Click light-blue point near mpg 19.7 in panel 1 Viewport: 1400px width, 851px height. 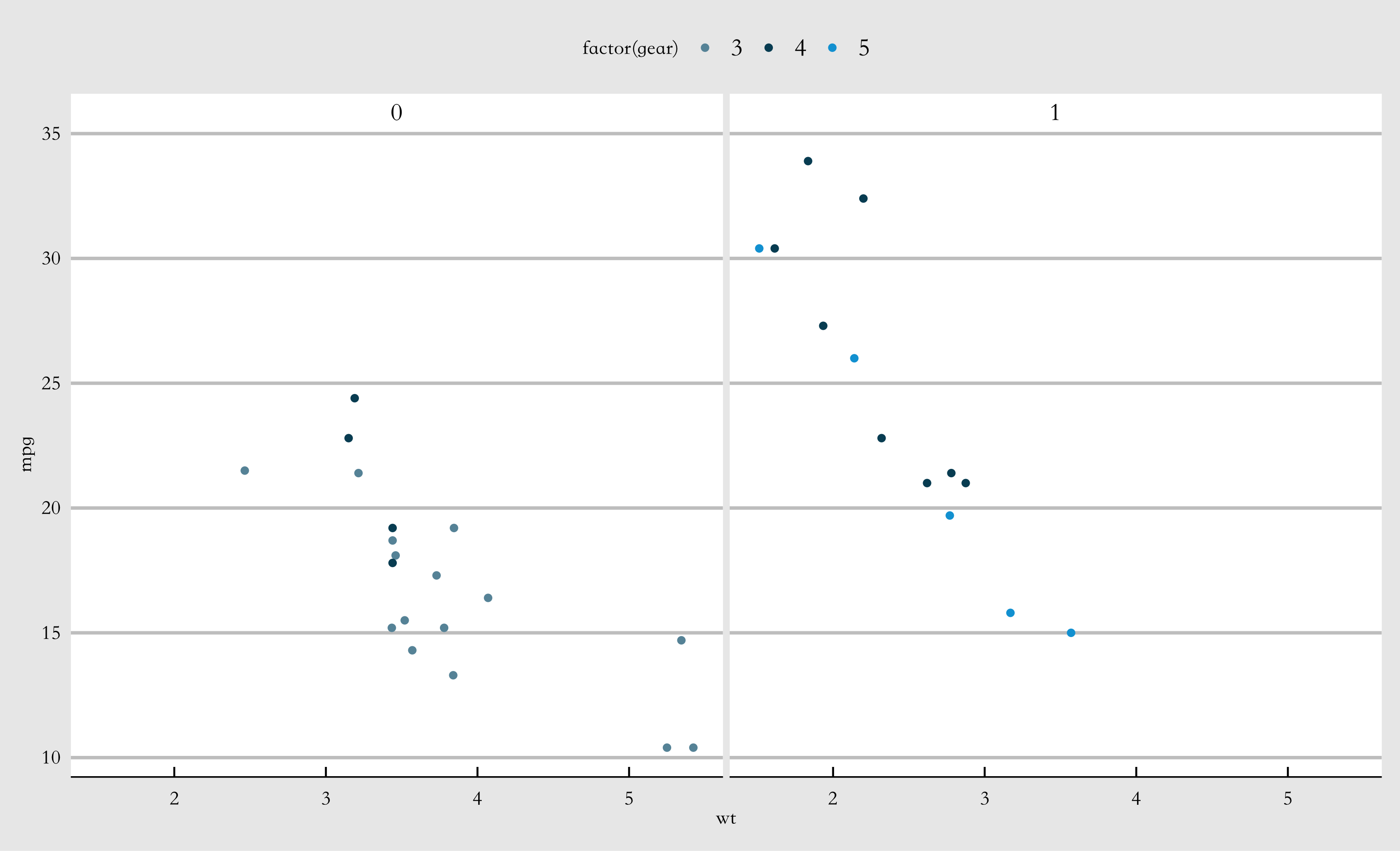point(950,516)
